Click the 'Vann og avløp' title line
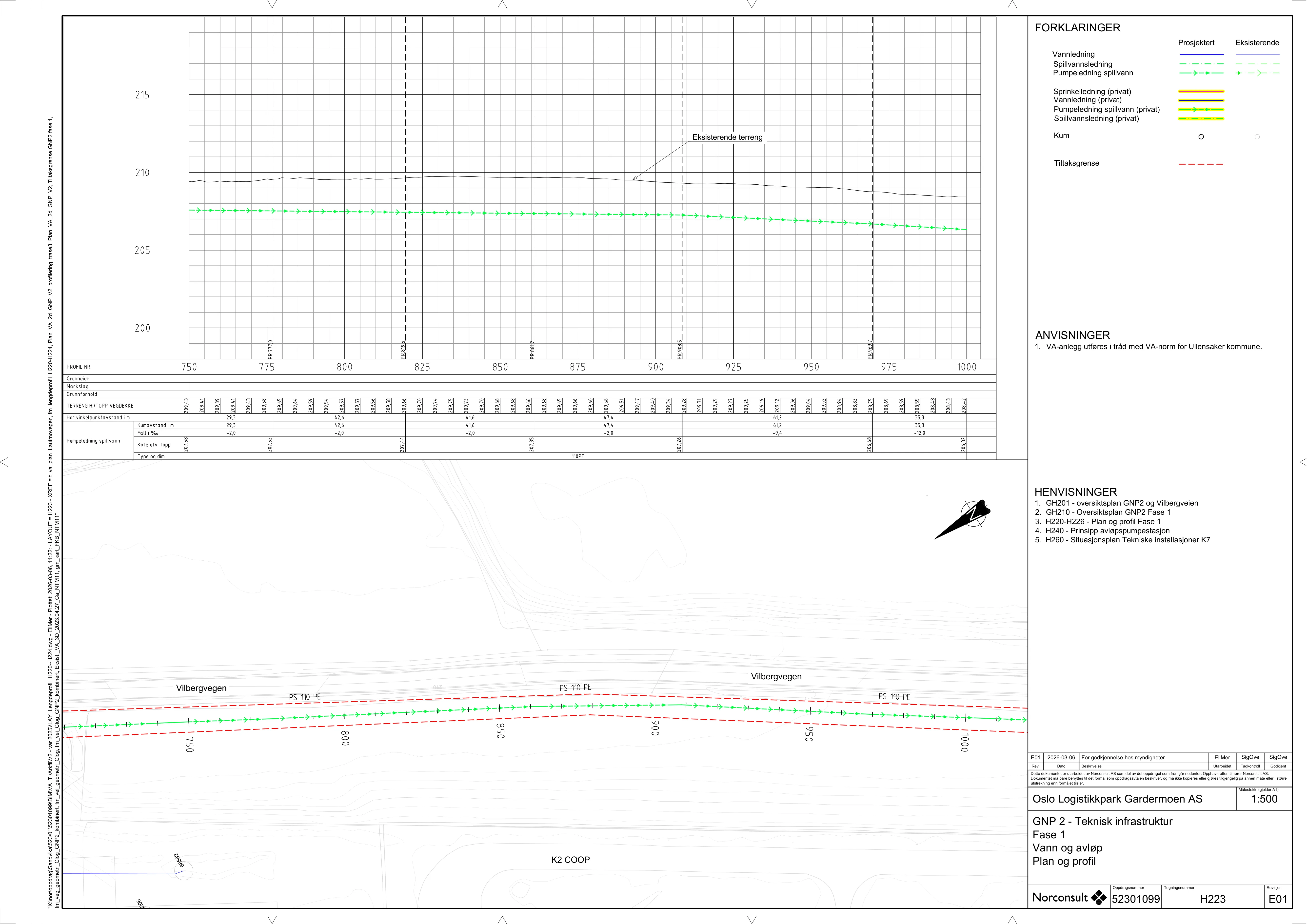Viewport: 1307px width, 924px height. [x=1067, y=848]
